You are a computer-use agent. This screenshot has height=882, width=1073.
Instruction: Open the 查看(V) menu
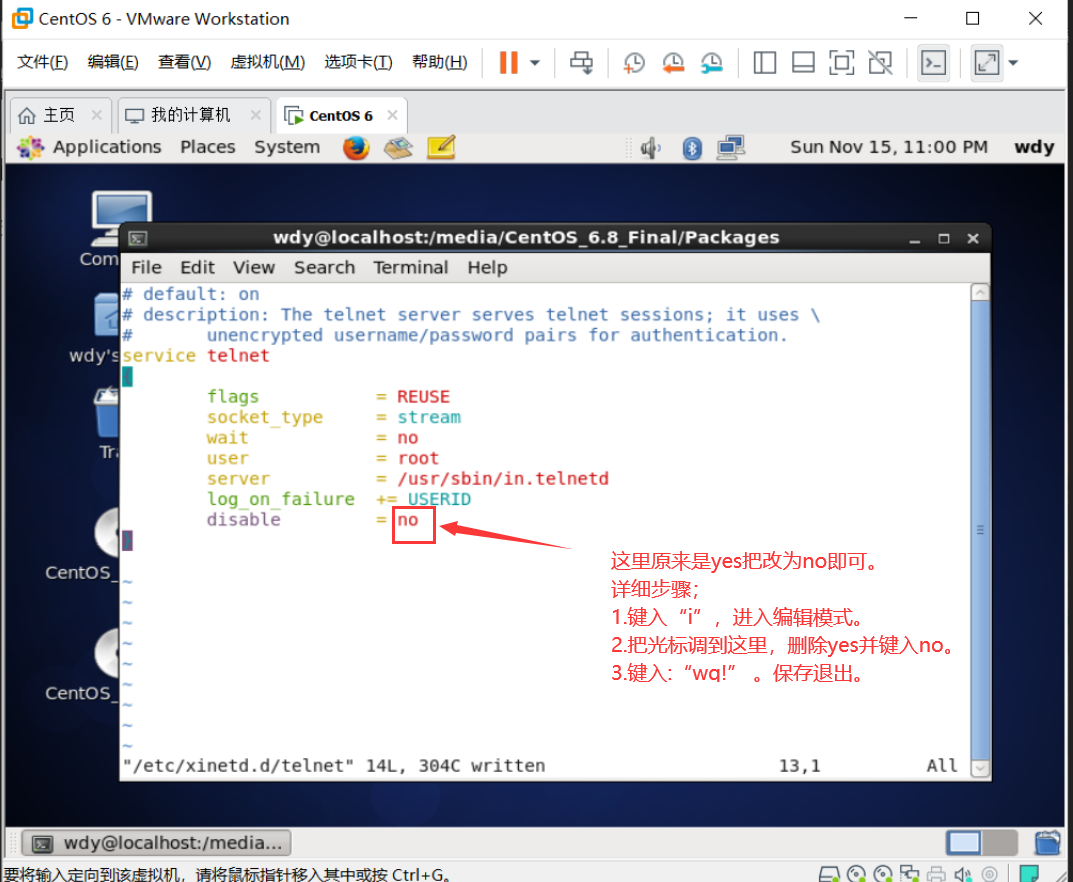point(184,62)
